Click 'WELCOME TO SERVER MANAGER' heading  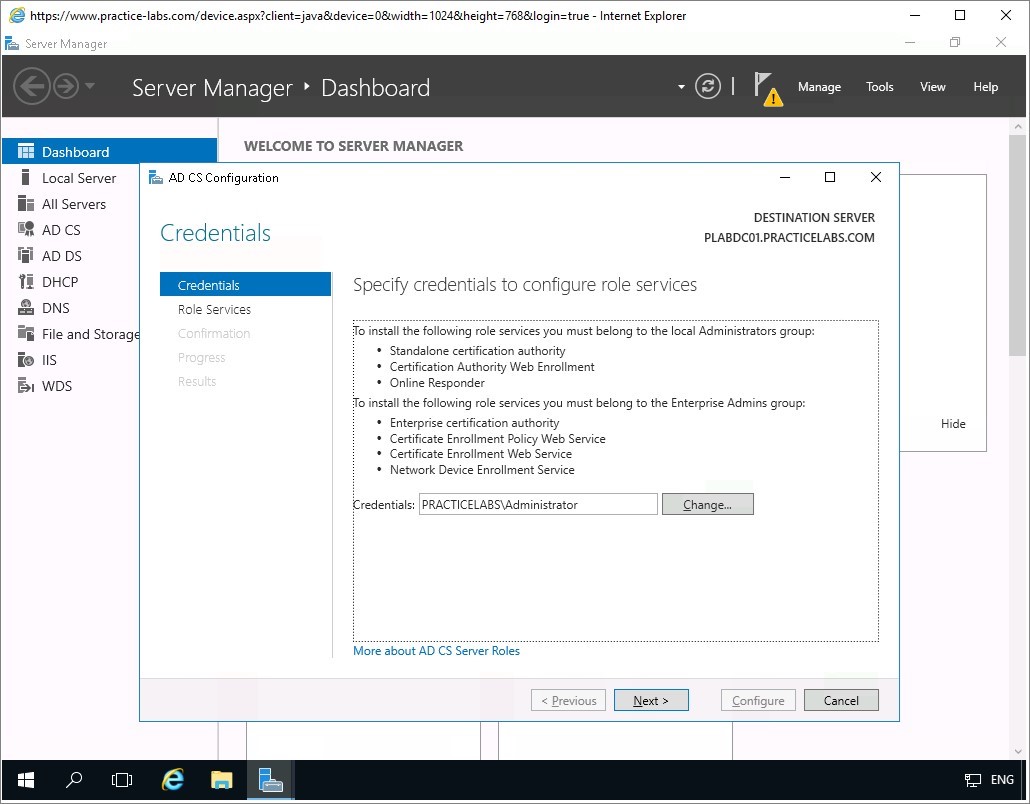point(353,146)
